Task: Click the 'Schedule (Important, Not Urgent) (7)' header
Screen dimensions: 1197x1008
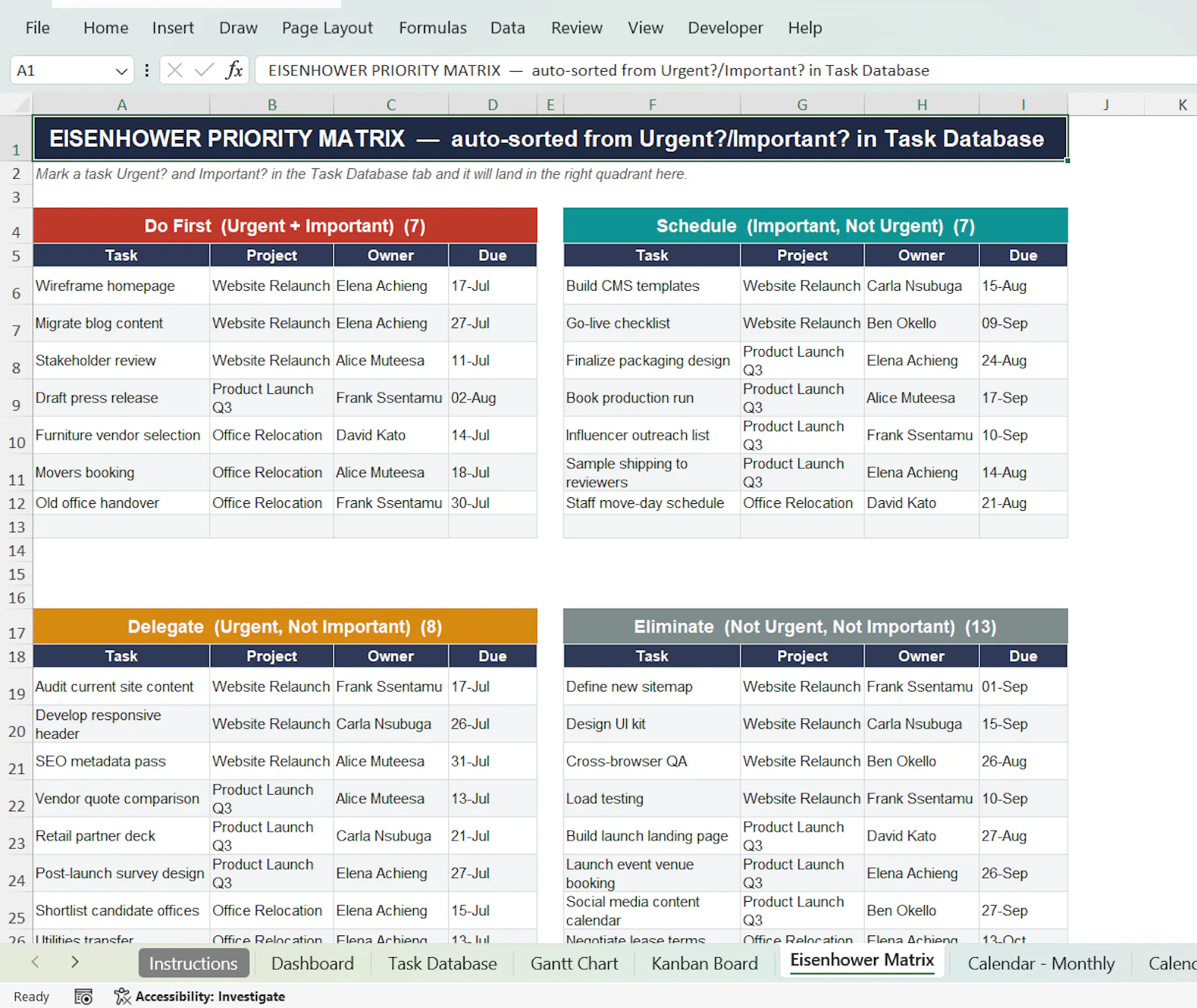Action: point(815,226)
